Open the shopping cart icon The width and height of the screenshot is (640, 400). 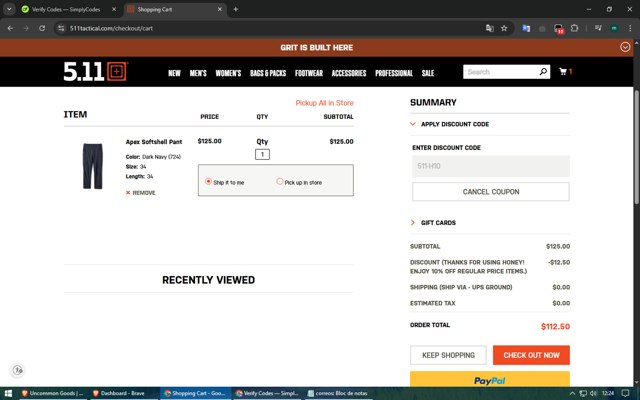pyautogui.click(x=565, y=71)
